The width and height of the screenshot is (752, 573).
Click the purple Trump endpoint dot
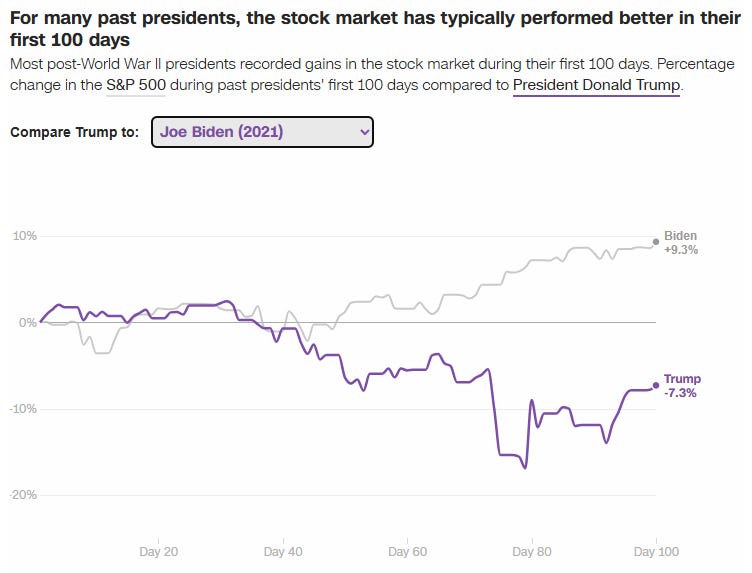656,385
